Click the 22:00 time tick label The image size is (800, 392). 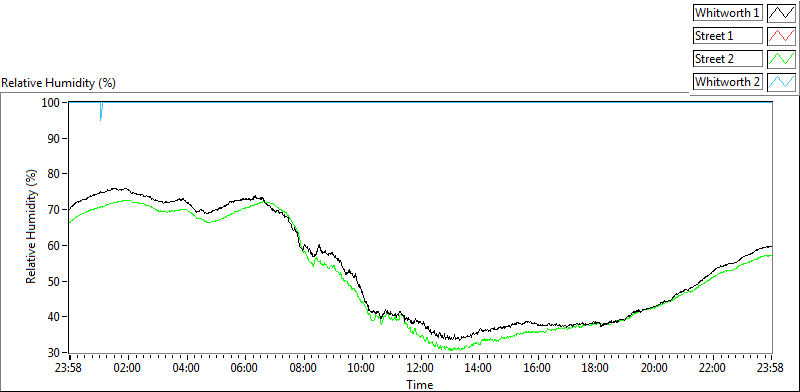714,368
